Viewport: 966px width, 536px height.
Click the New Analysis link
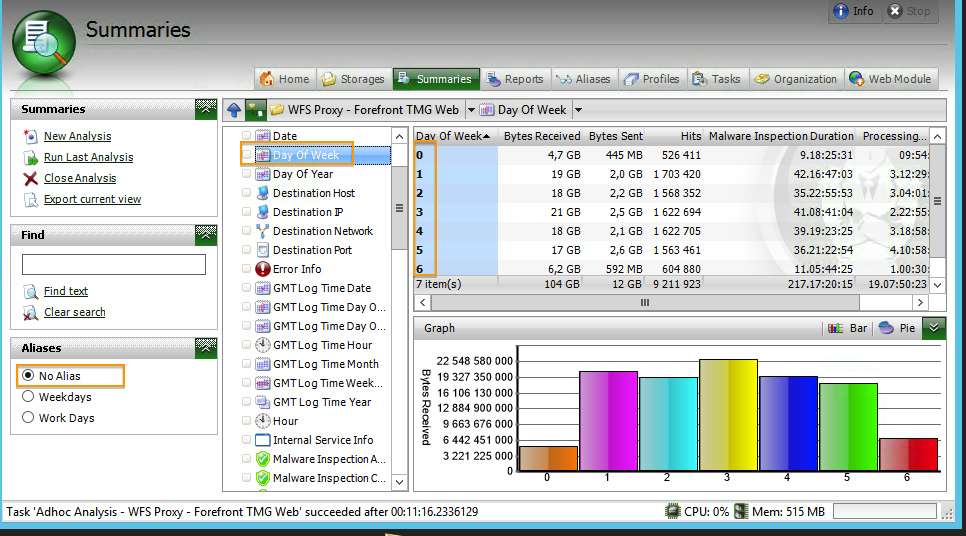(77, 136)
